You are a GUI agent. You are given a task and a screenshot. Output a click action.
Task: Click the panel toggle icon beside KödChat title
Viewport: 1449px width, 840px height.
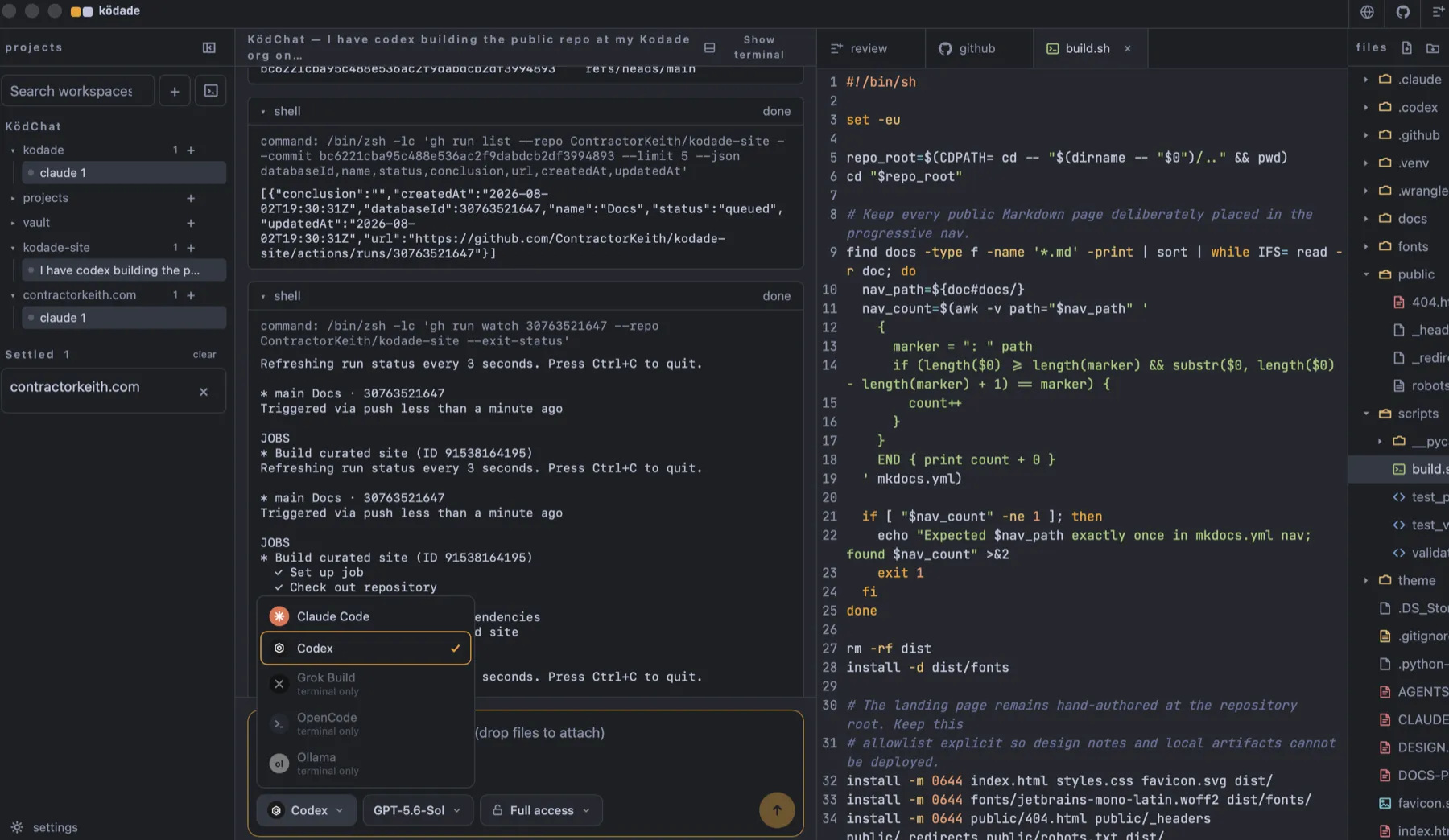point(710,47)
